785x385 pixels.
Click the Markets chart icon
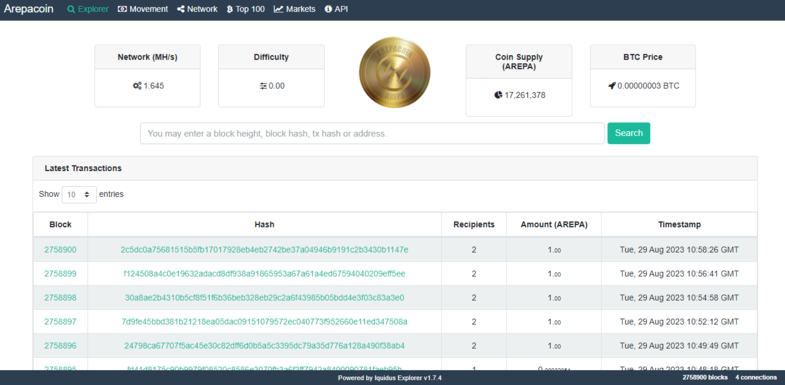click(x=278, y=9)
